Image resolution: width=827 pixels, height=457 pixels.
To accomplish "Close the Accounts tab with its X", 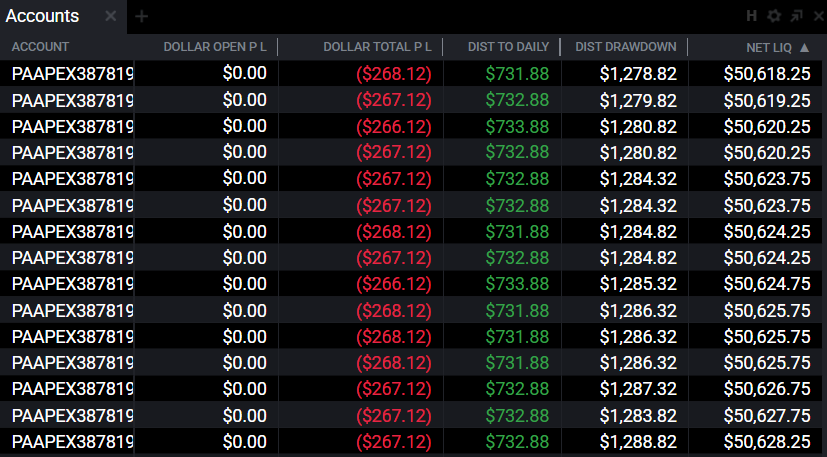I will click(x=110, y=16).
